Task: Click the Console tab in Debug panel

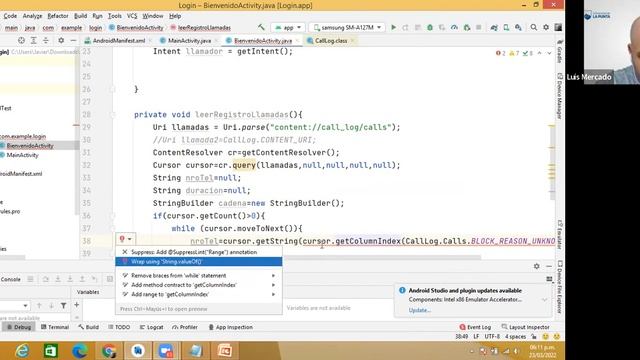Action: pyautogui.click(x=11, y=279)
